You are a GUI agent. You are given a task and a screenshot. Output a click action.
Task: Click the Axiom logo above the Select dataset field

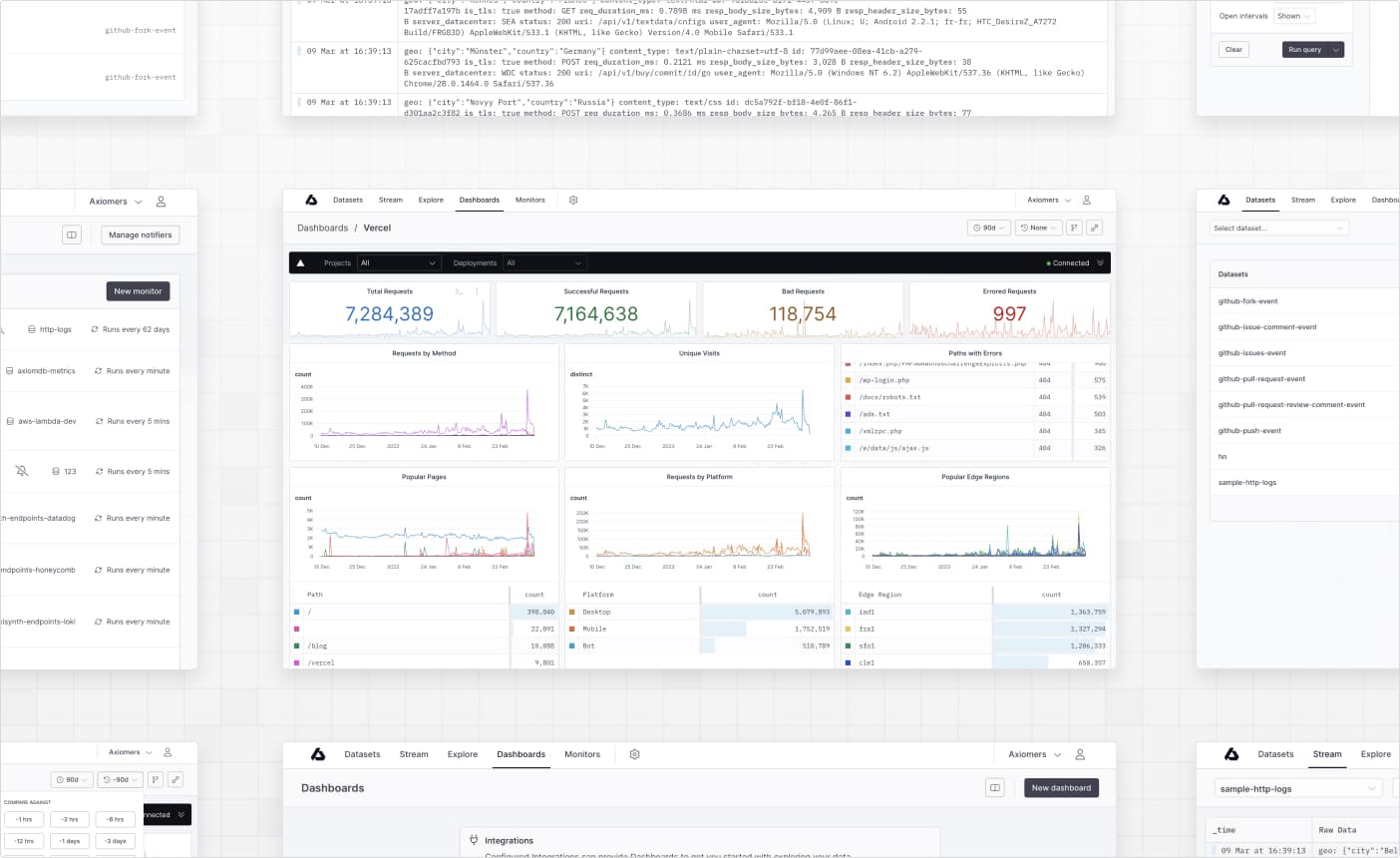pyautogui.click(x=1224, y=200)
